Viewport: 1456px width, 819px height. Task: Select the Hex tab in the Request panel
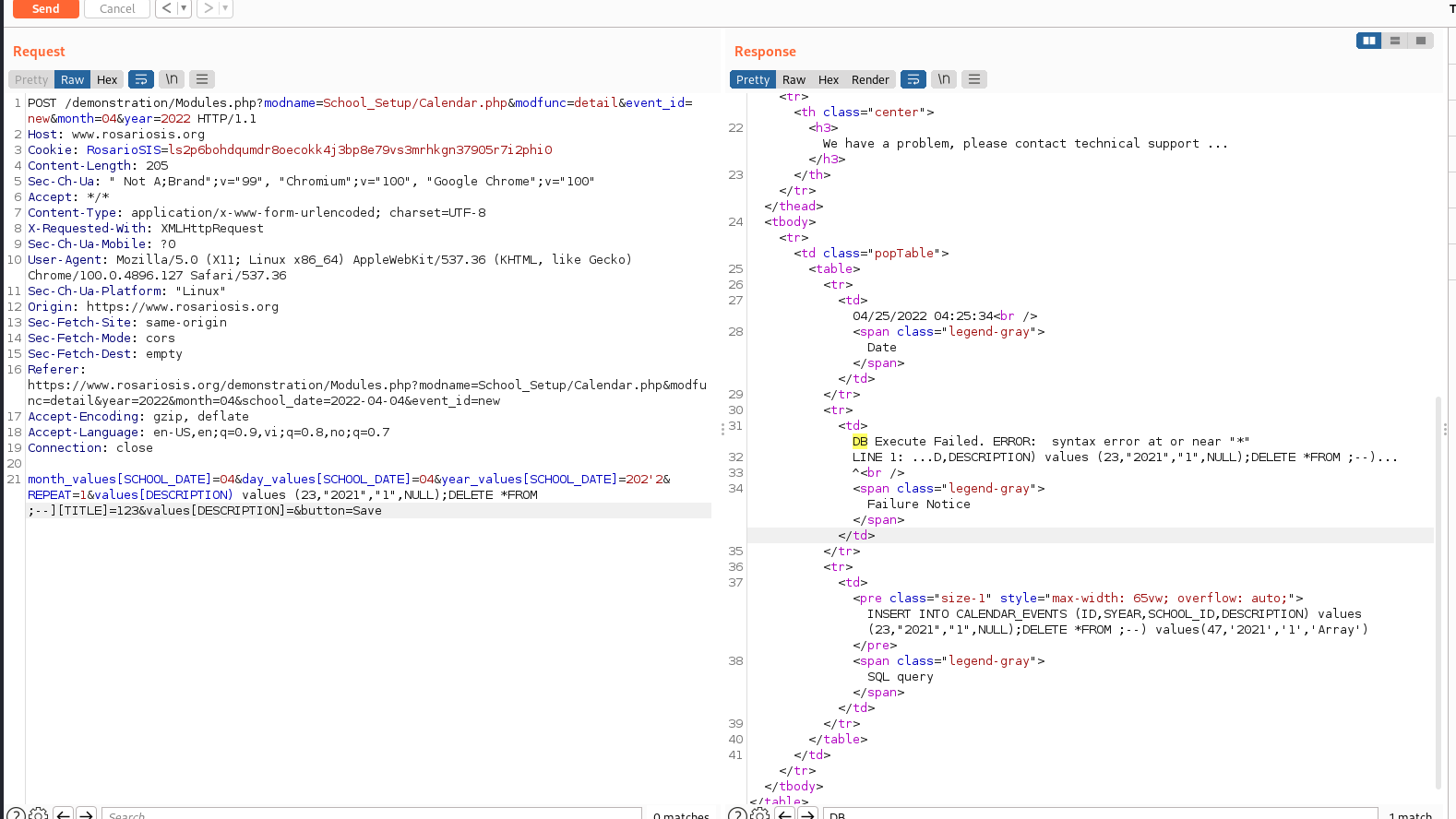pos(107,79)
